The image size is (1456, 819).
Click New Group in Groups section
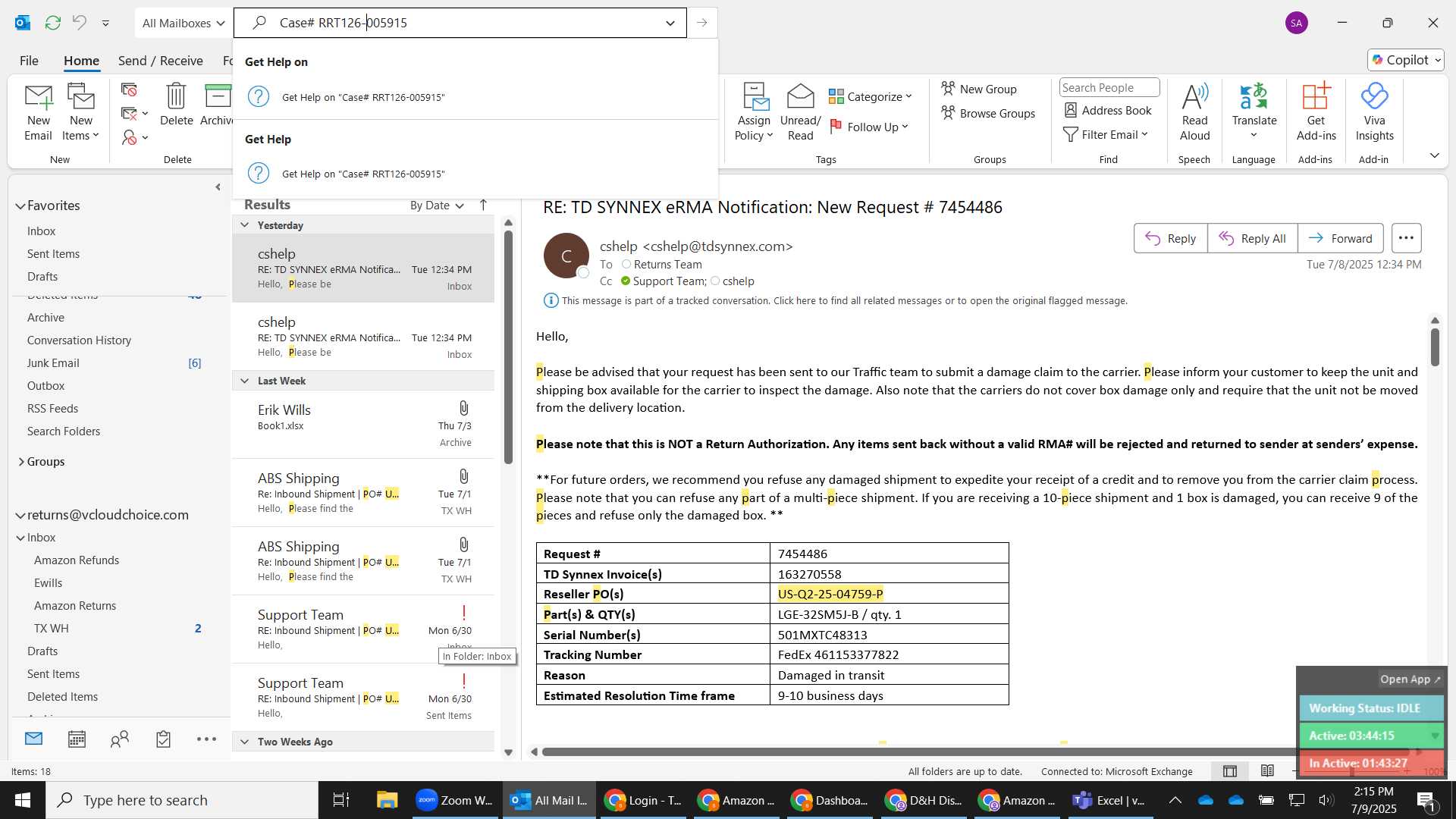tap(979, 89)
